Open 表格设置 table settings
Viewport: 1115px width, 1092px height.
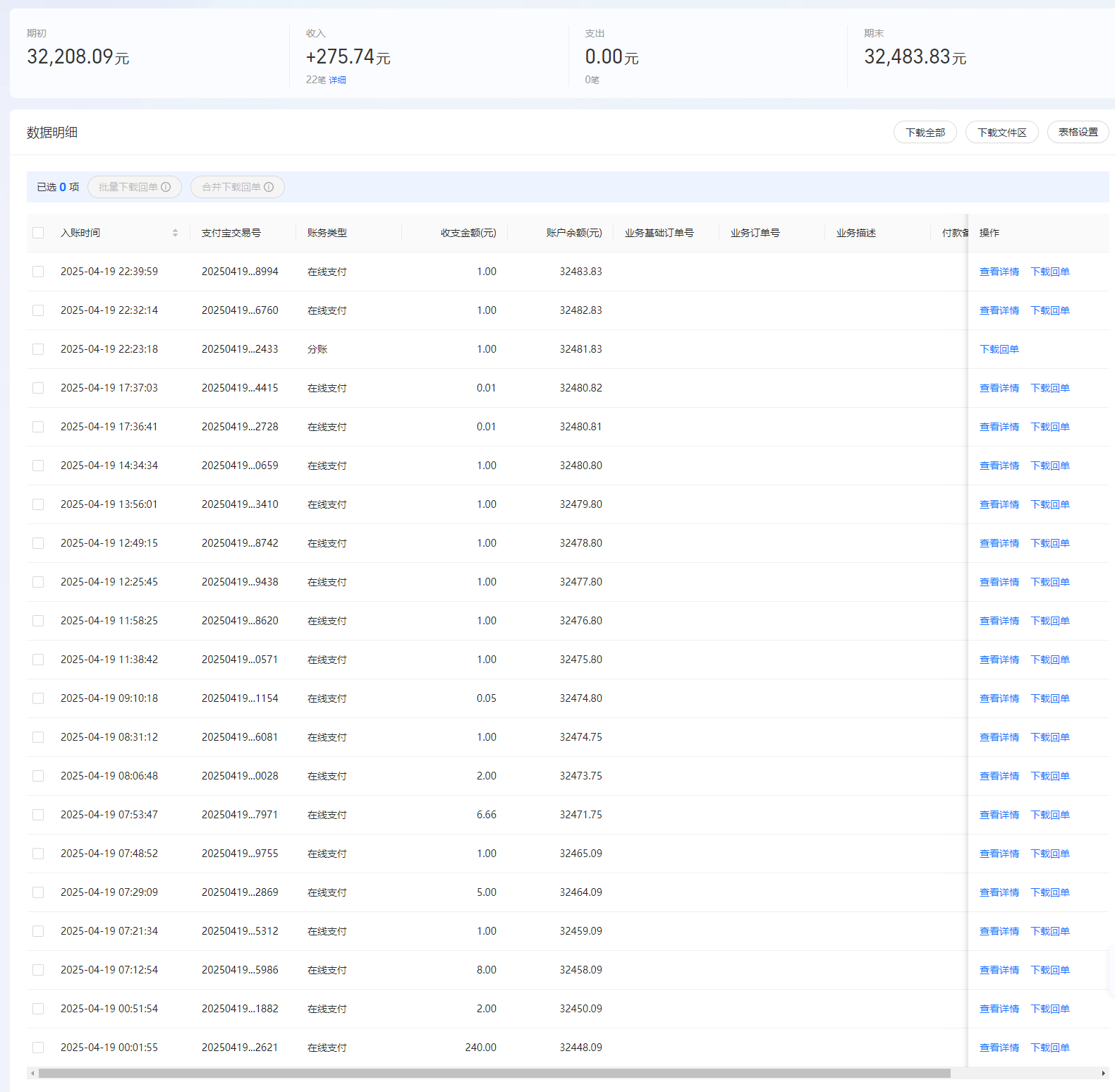pos(1078,133)
